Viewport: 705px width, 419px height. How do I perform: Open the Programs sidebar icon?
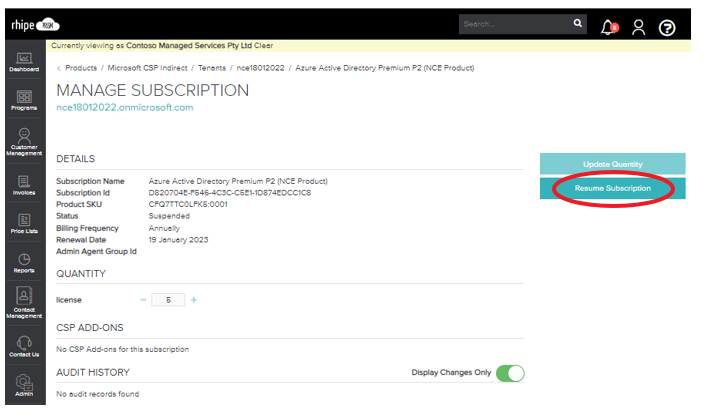click(x=24, y=100)
